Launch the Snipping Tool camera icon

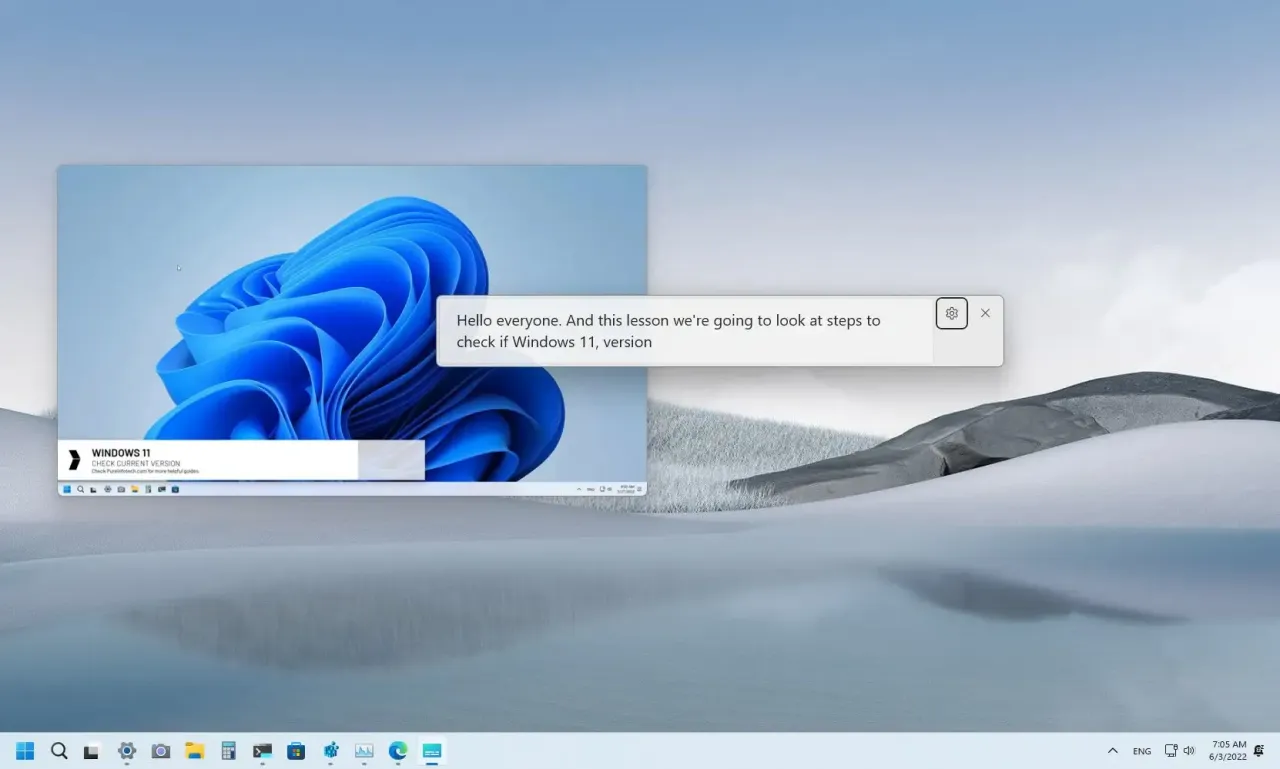click(x=161, y=750)
